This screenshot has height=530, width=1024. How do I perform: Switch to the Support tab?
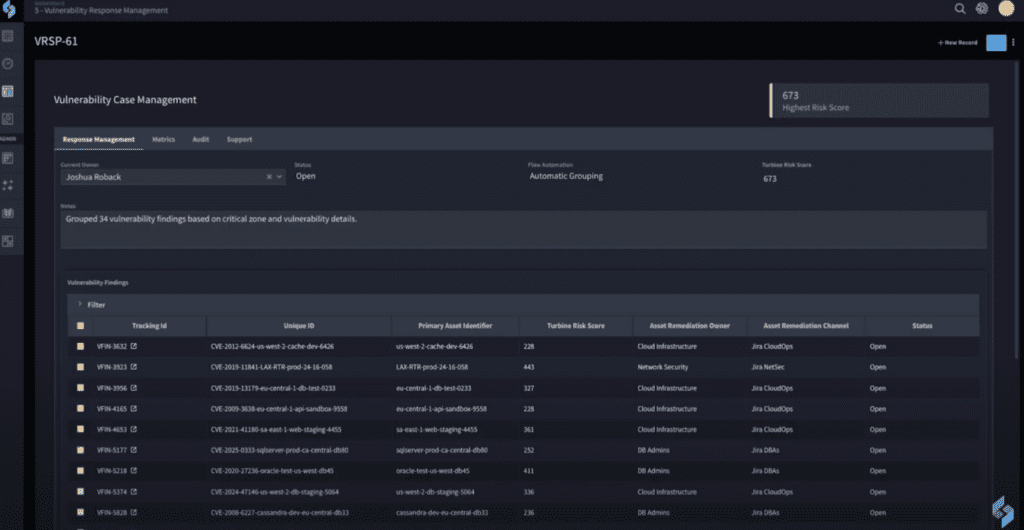[239, 139]
